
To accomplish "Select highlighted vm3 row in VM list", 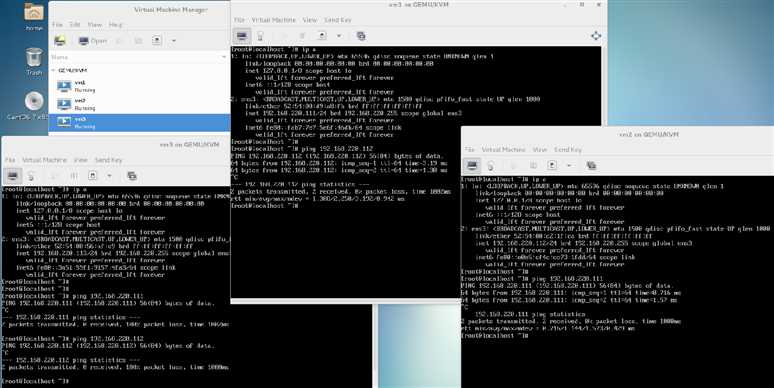I will 140,122.
